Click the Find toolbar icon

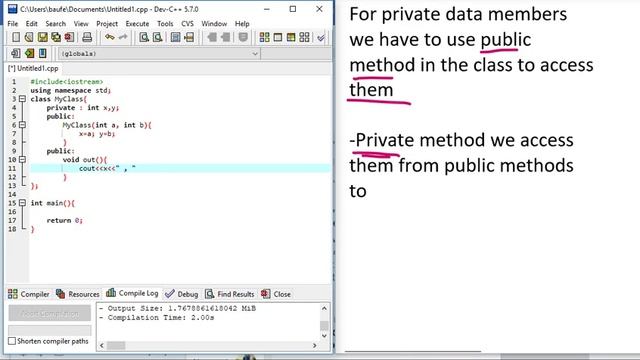(144, 38)
